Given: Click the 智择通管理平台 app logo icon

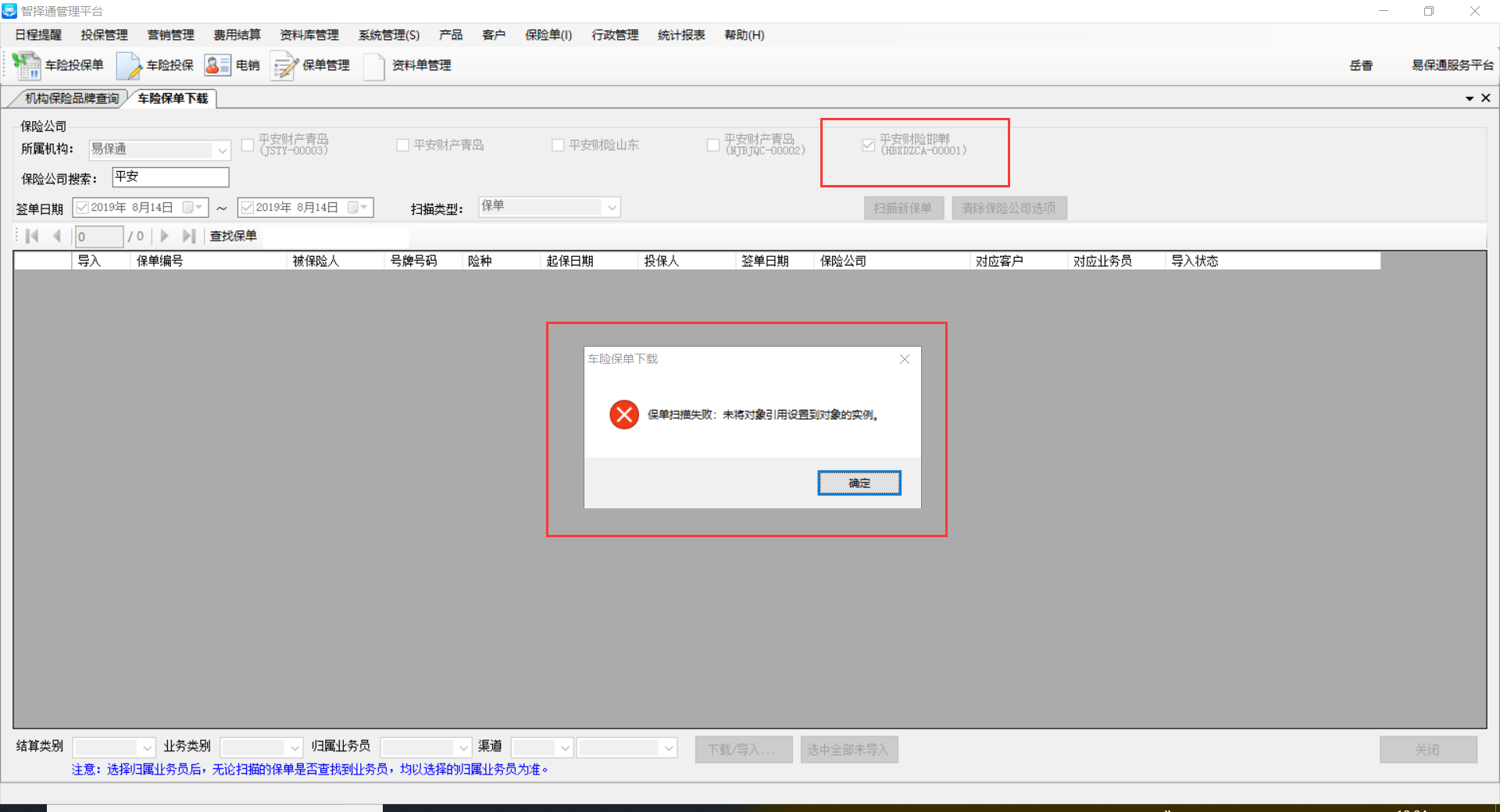Looking at the screenshot, I should (9, 11).
